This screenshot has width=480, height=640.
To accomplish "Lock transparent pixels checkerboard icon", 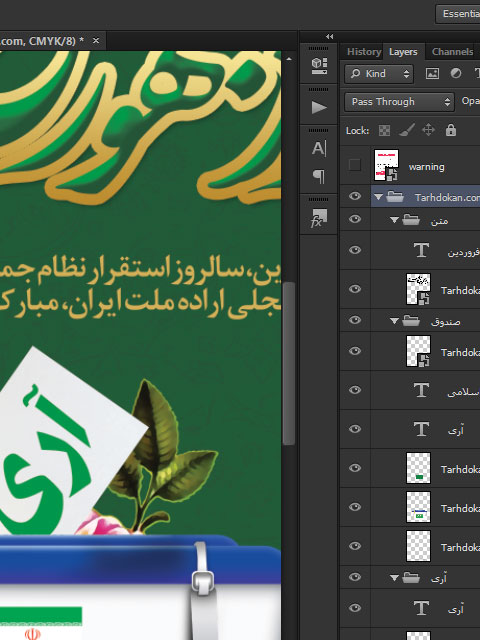I will [x=384, y=131].
